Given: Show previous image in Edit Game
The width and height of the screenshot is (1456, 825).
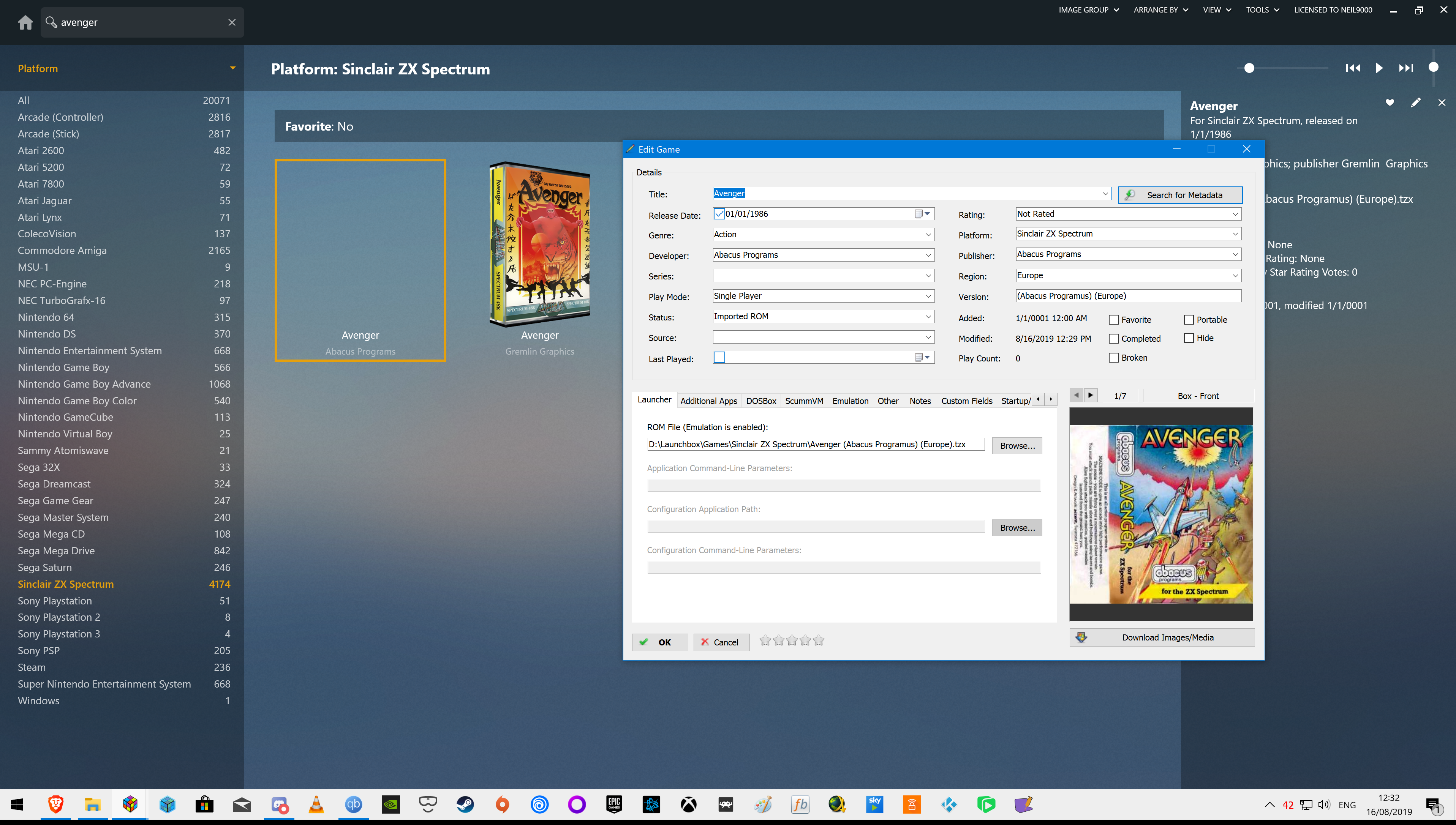Looking at the screenshot, I should tap(1076, 395).
